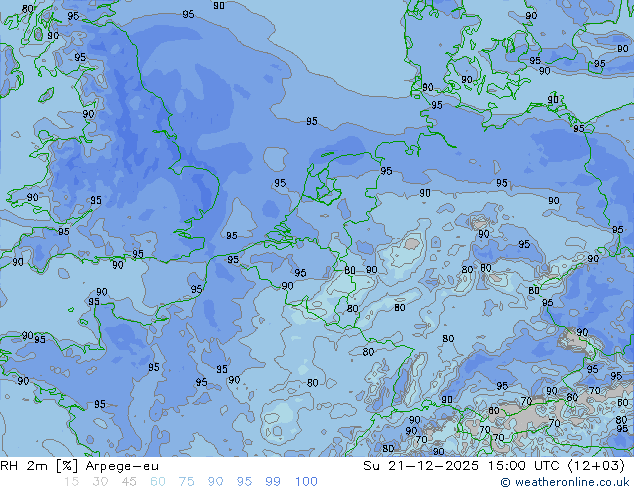634x490 pixels.
Task: Select the legend value 95
Action: 244,482
